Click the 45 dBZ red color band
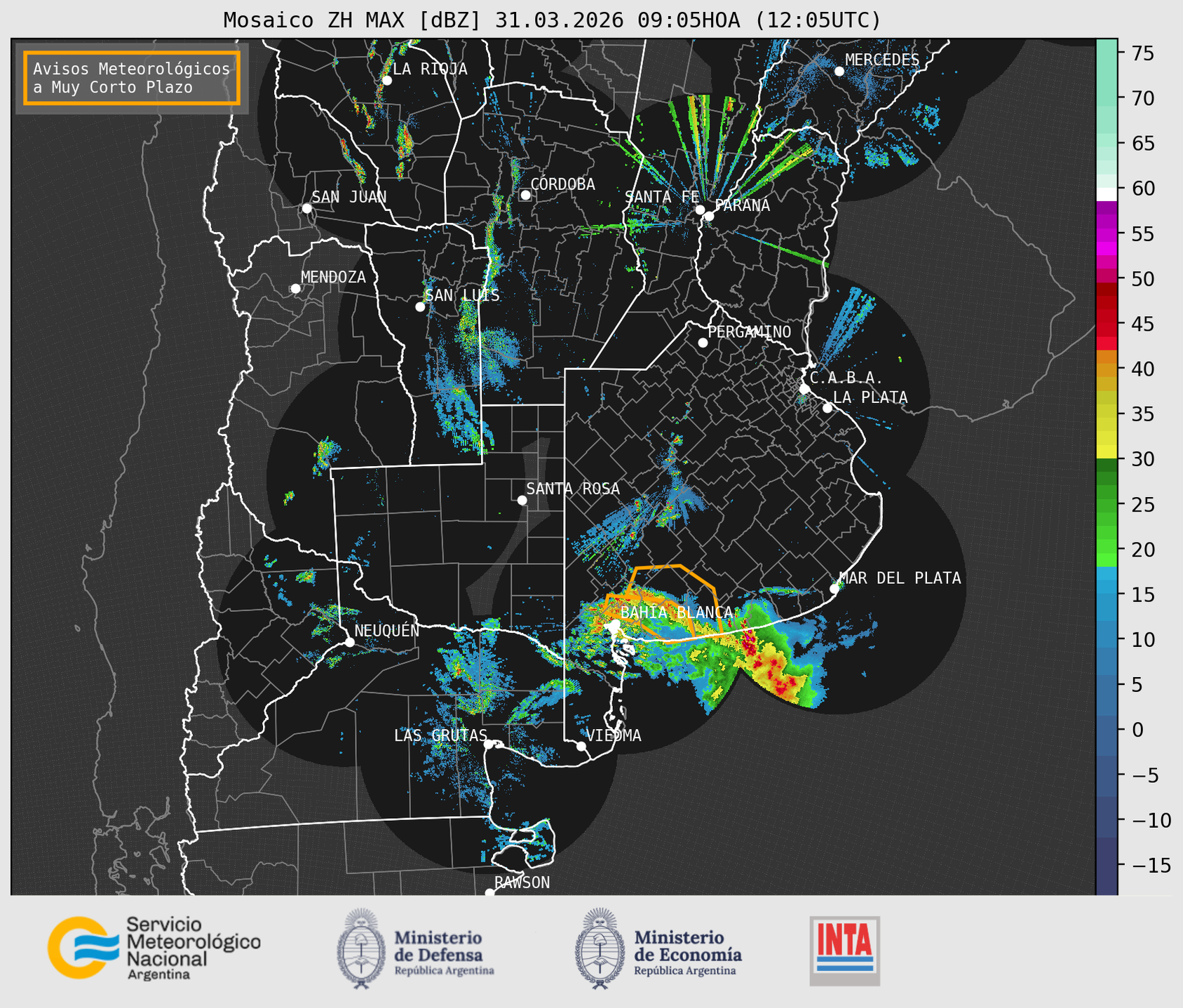 pyautogui.click(x=1107, y=325)
